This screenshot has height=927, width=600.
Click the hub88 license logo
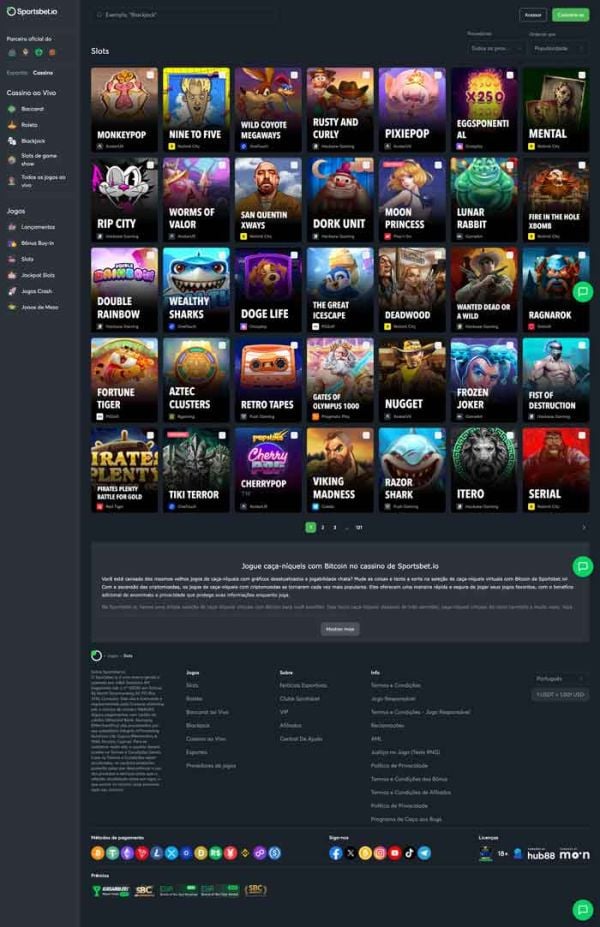click(541, 855)
